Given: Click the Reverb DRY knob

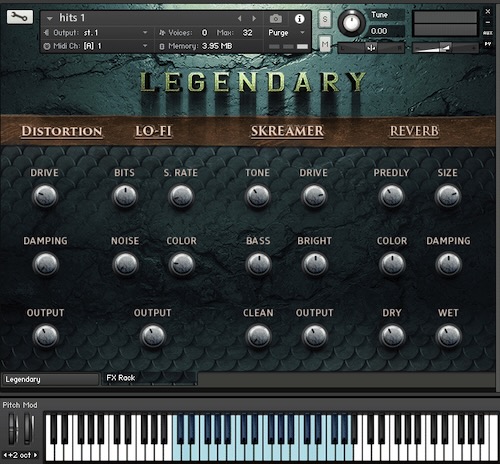Looking at the screenshot, I should point(392,336).
